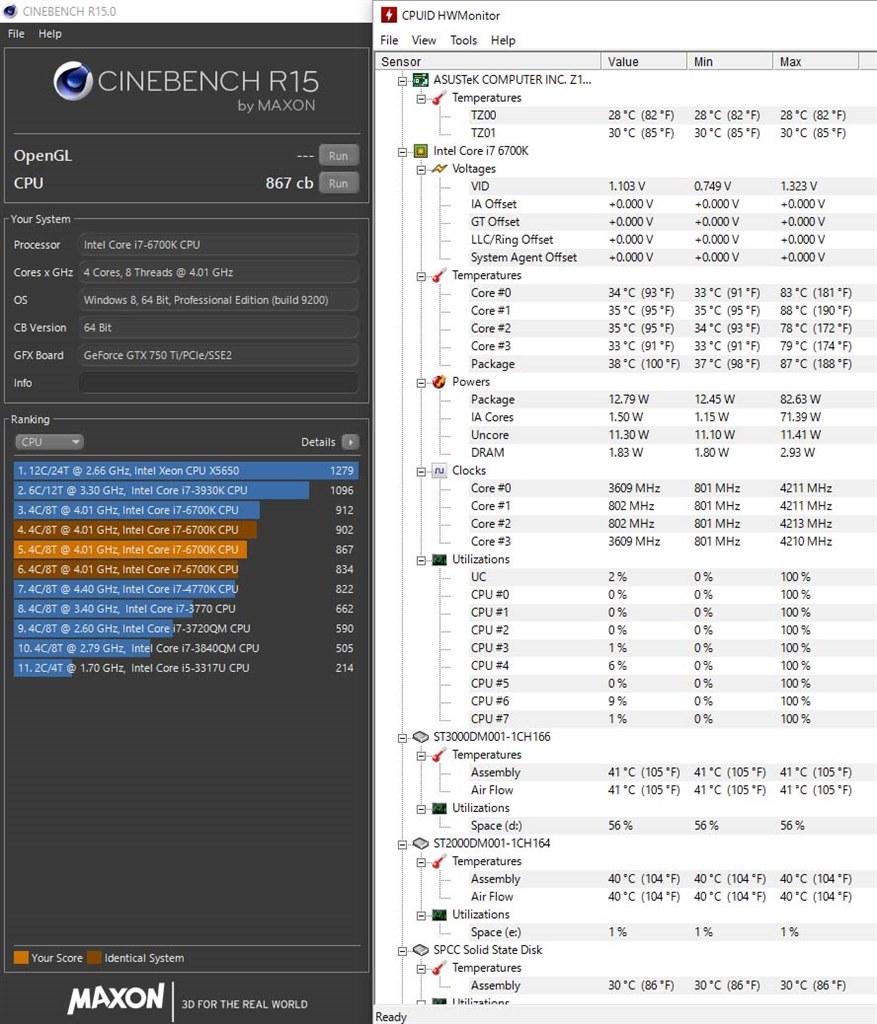Click the ST3000DM001 hard drive icon
877x1024 pixels.
coord(421,737)
